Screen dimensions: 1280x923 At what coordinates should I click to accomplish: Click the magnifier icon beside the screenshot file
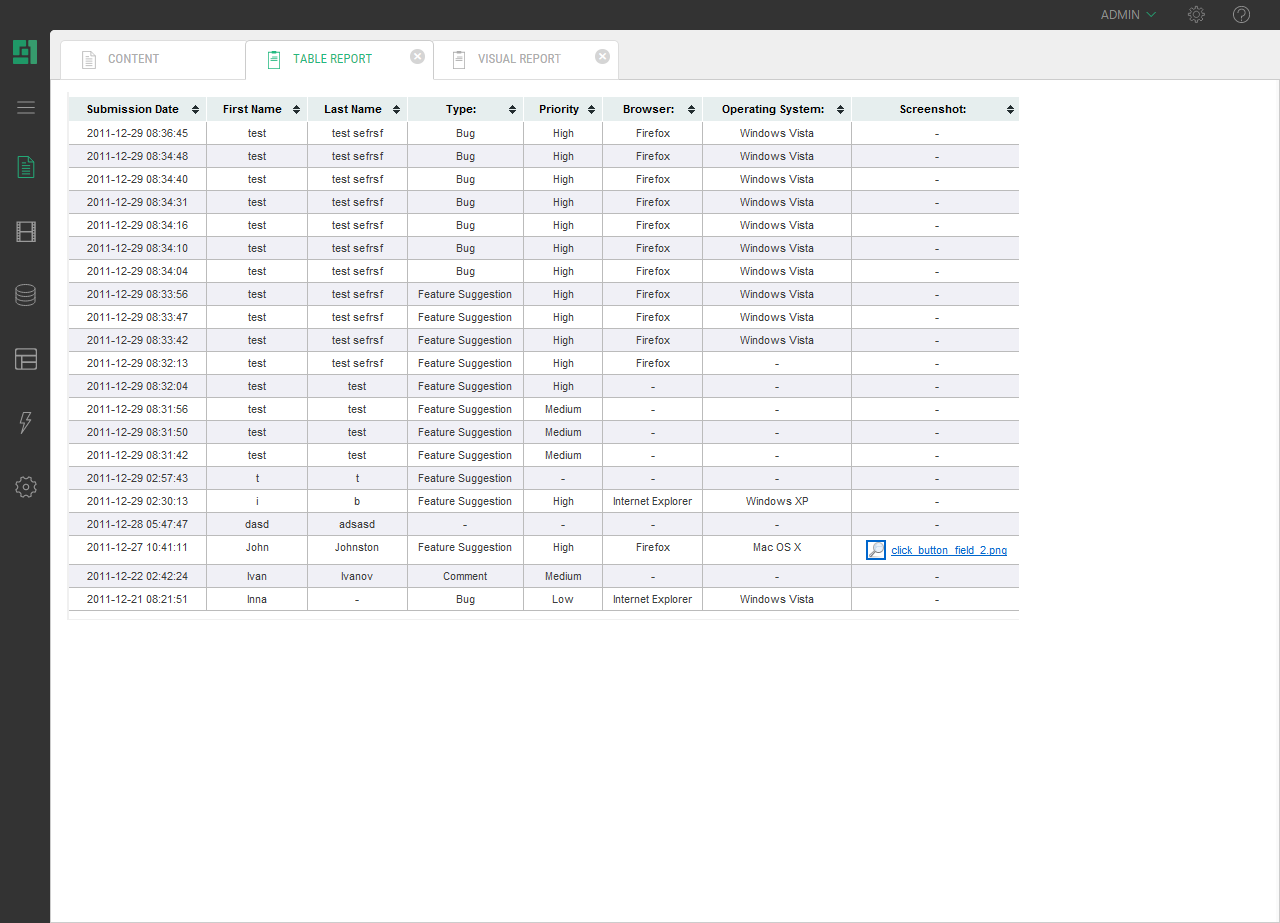coord(876,550)
